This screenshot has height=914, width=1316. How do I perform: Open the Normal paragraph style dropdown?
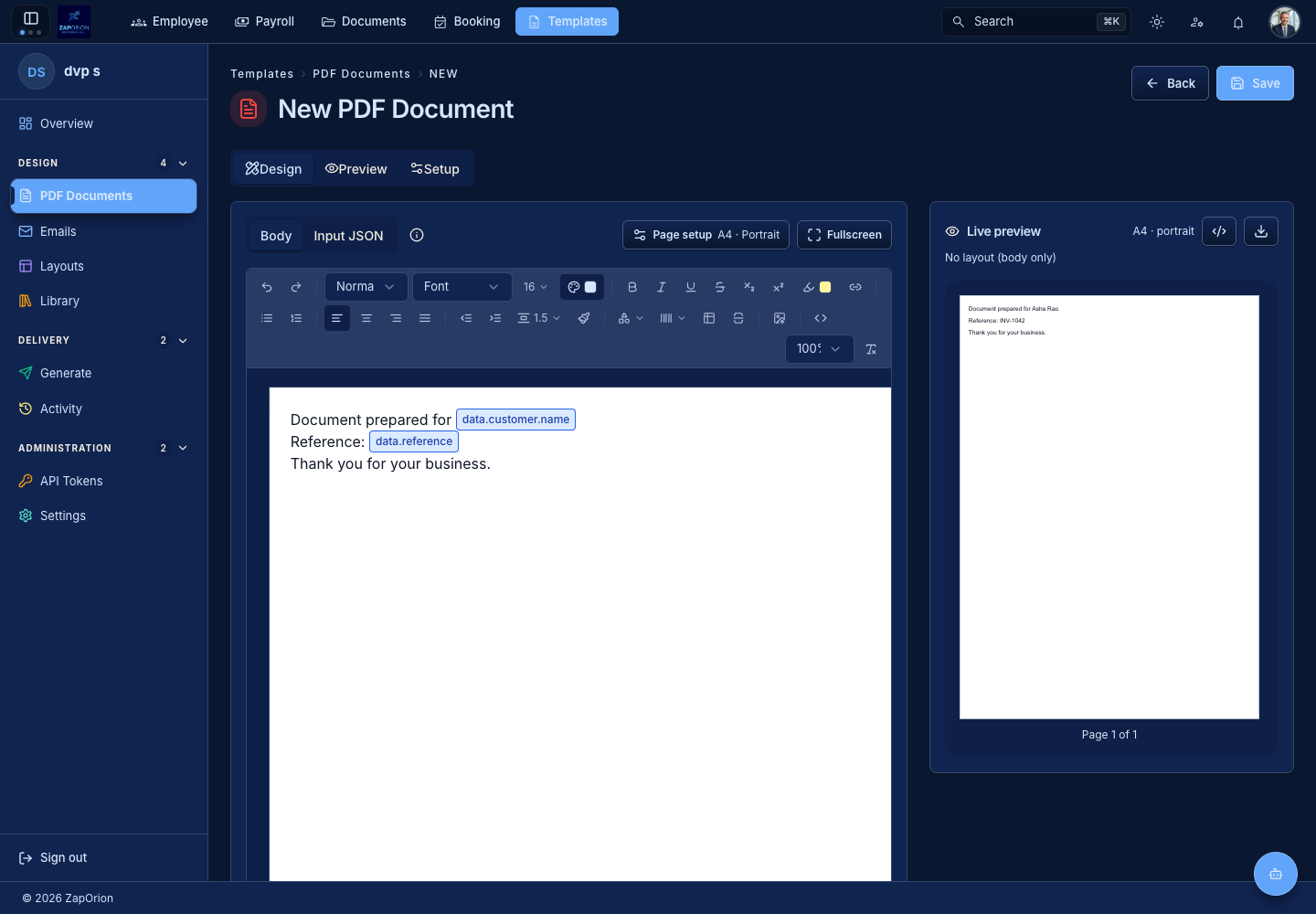(366, 287)
